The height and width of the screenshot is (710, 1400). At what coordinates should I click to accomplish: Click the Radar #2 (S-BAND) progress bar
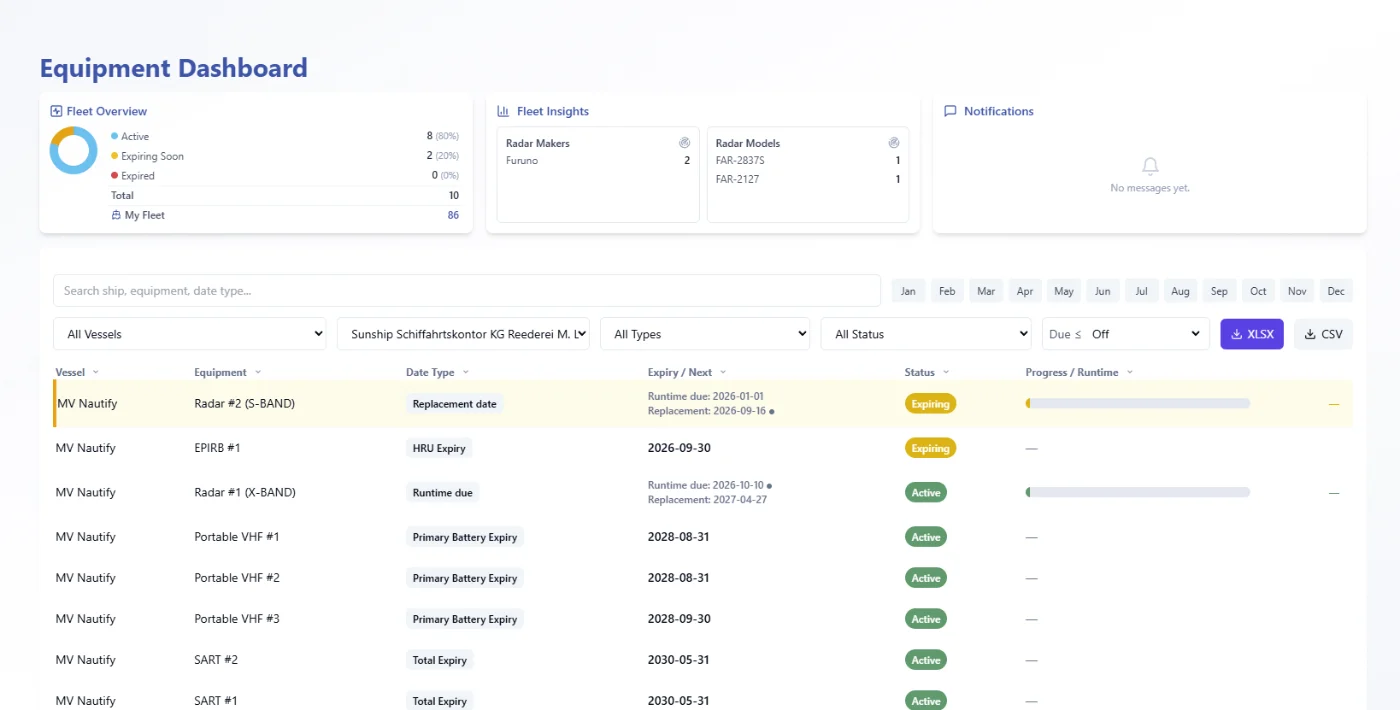(1138, 404)
